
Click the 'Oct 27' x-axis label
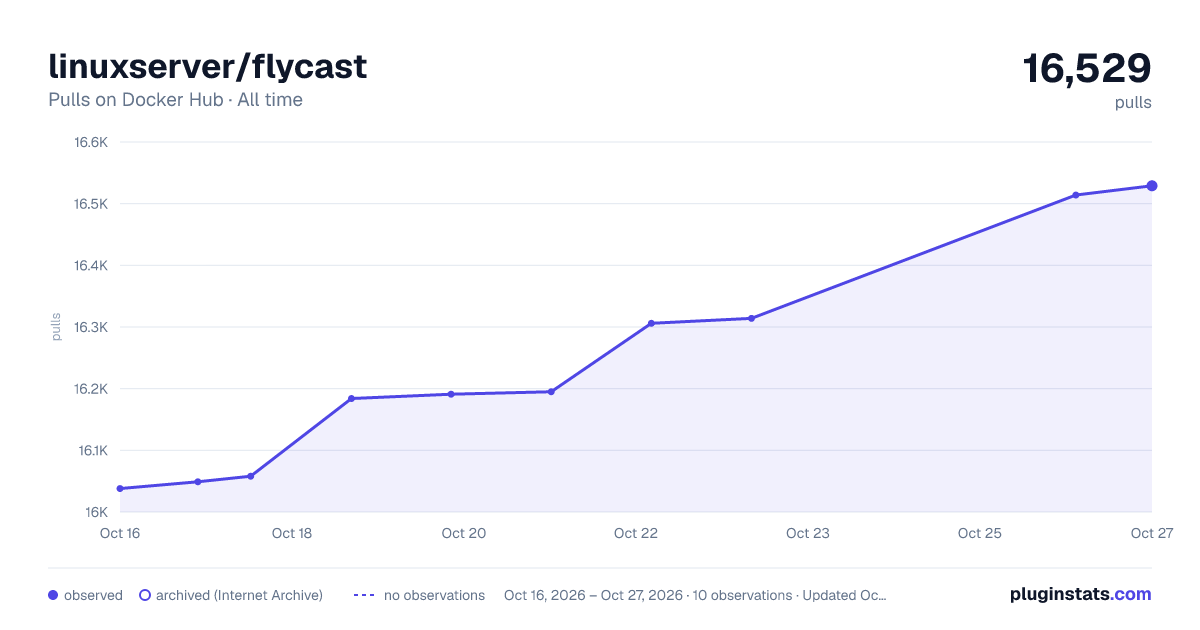tap(1151, 533)
